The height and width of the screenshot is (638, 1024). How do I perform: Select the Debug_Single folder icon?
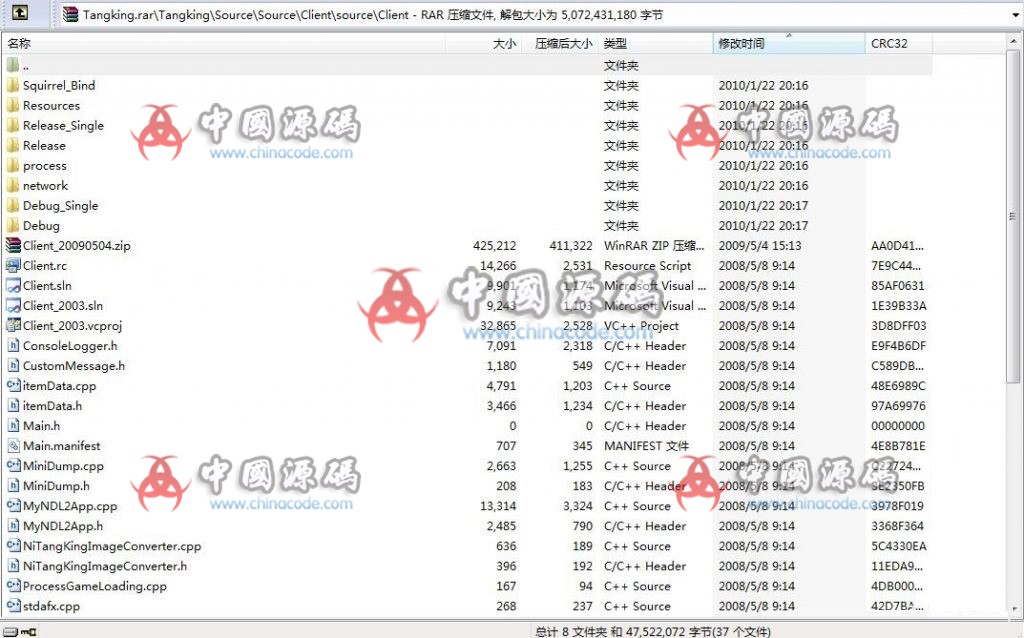(x=12, y=206)
